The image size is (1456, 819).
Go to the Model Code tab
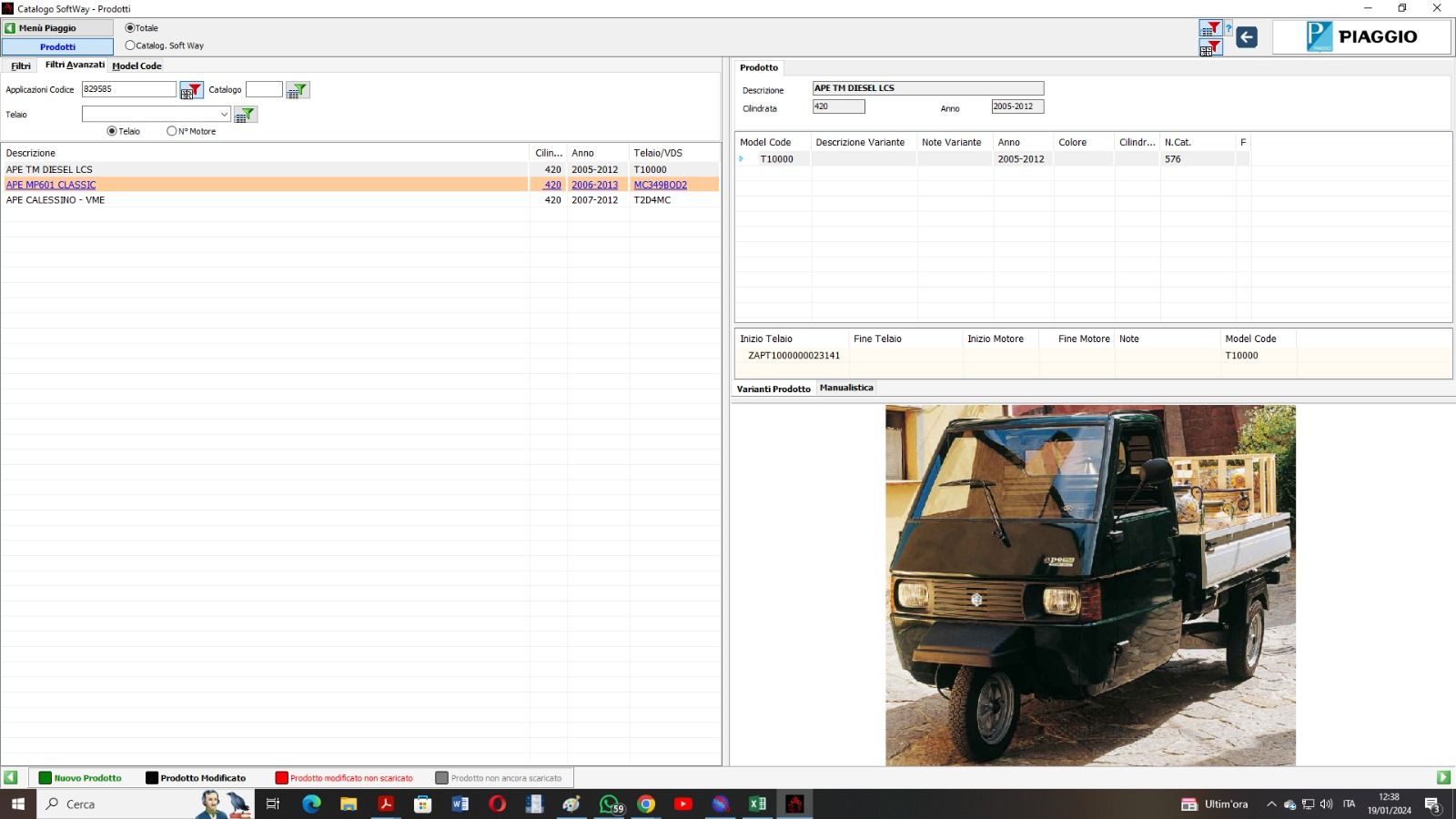pos(137,66)
